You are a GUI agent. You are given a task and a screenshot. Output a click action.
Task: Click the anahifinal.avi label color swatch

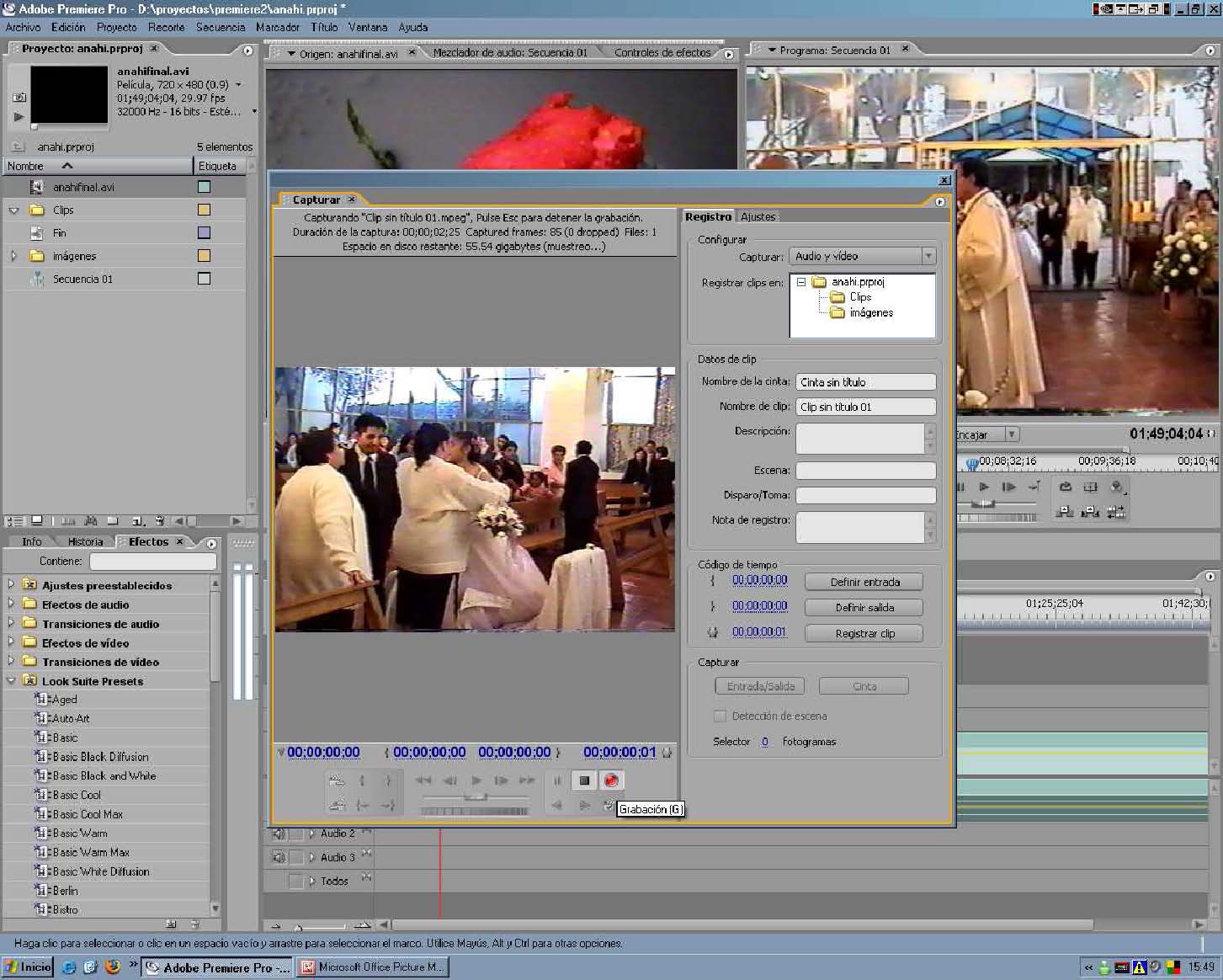pos(204,187)
